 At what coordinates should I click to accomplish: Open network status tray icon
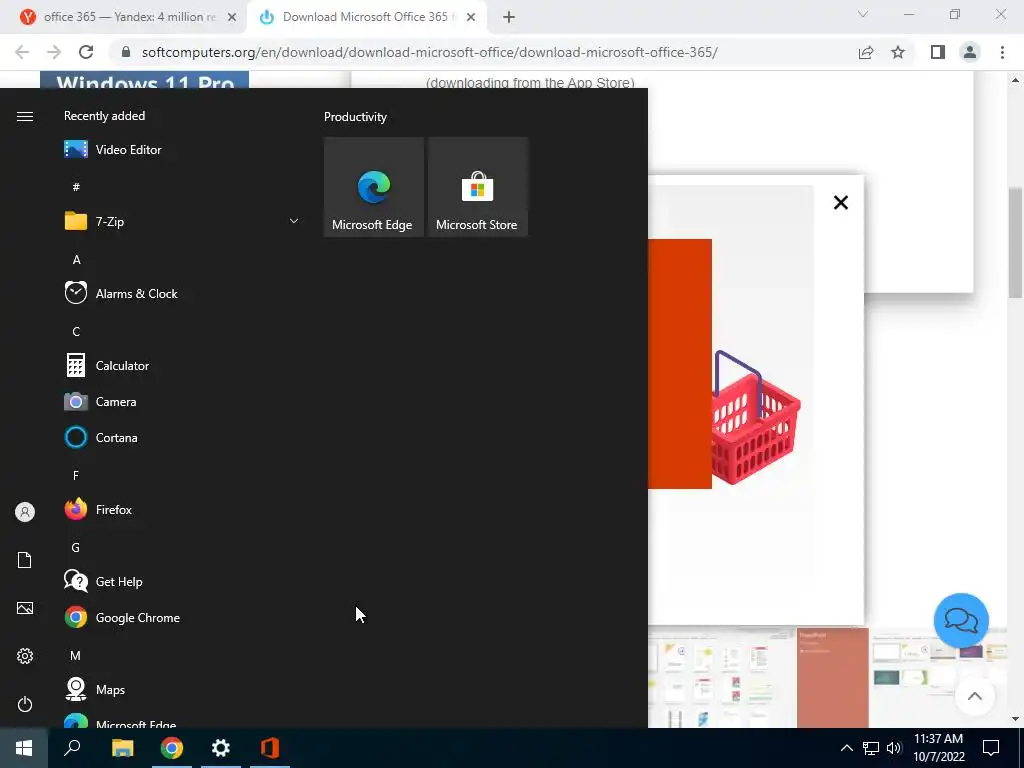coord(871,748)
